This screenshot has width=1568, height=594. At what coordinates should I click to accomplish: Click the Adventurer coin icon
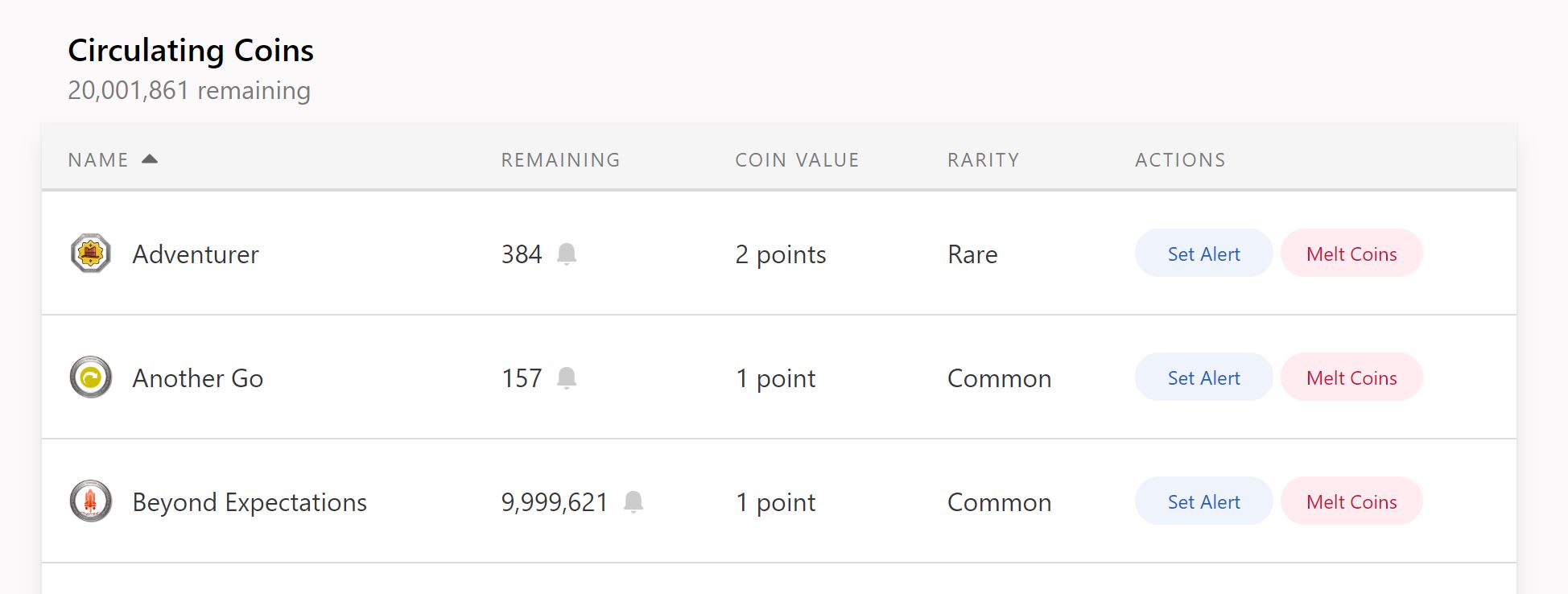pyautogui.click(x=90, y=254)
